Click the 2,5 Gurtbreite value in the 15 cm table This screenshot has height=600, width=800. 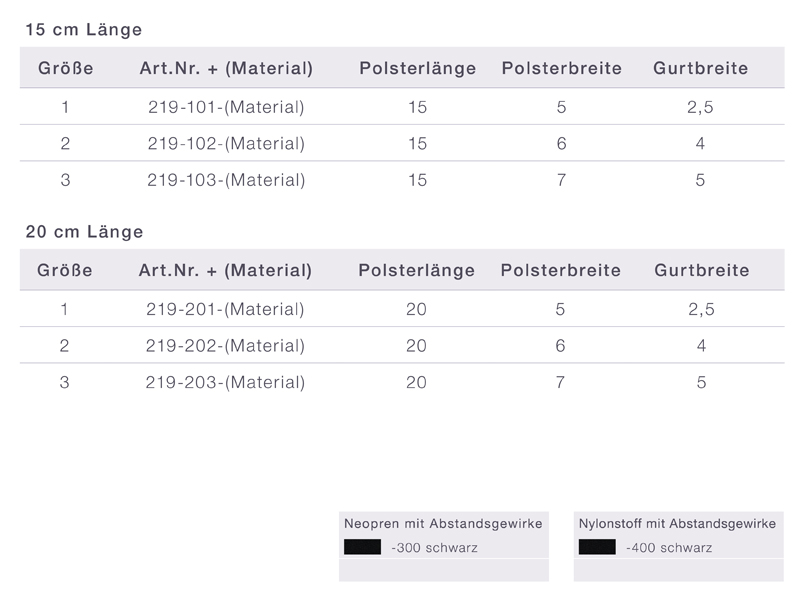point(700,107)
